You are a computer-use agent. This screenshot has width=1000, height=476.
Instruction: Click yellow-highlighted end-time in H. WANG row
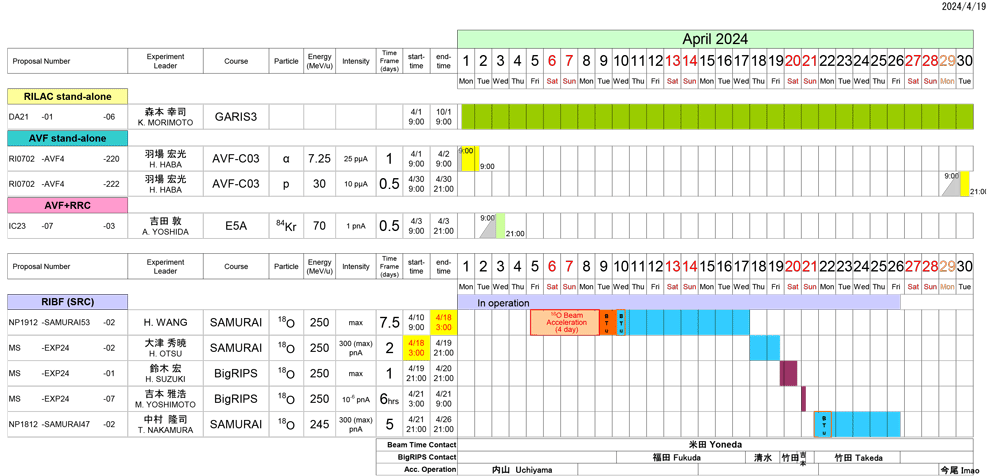443,322
